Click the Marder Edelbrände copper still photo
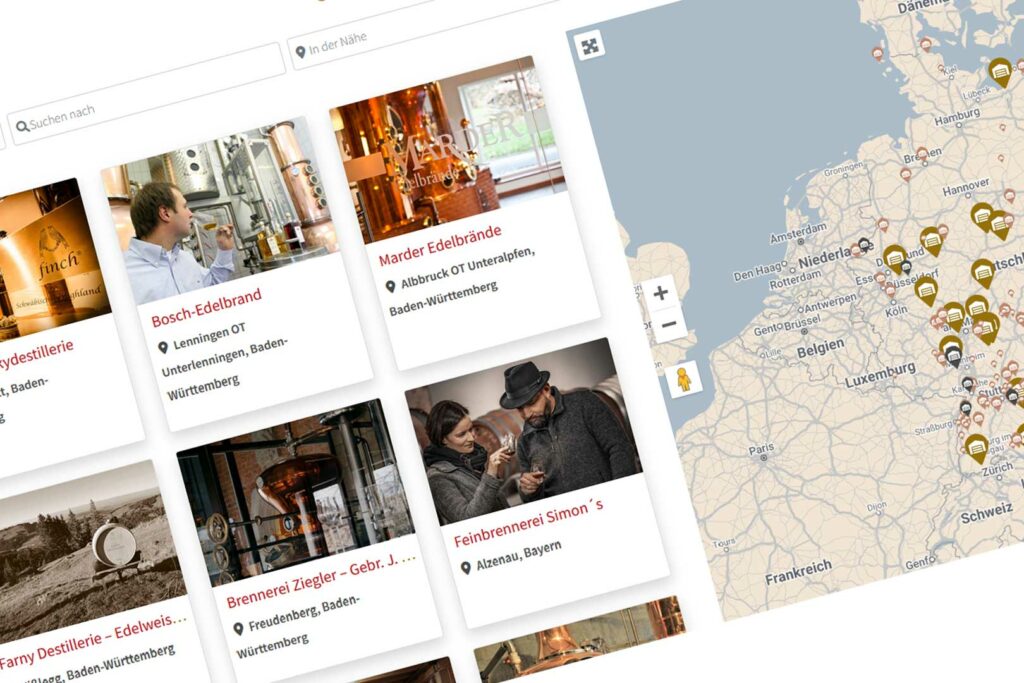 pyautogui.click(x=446, y=151)
